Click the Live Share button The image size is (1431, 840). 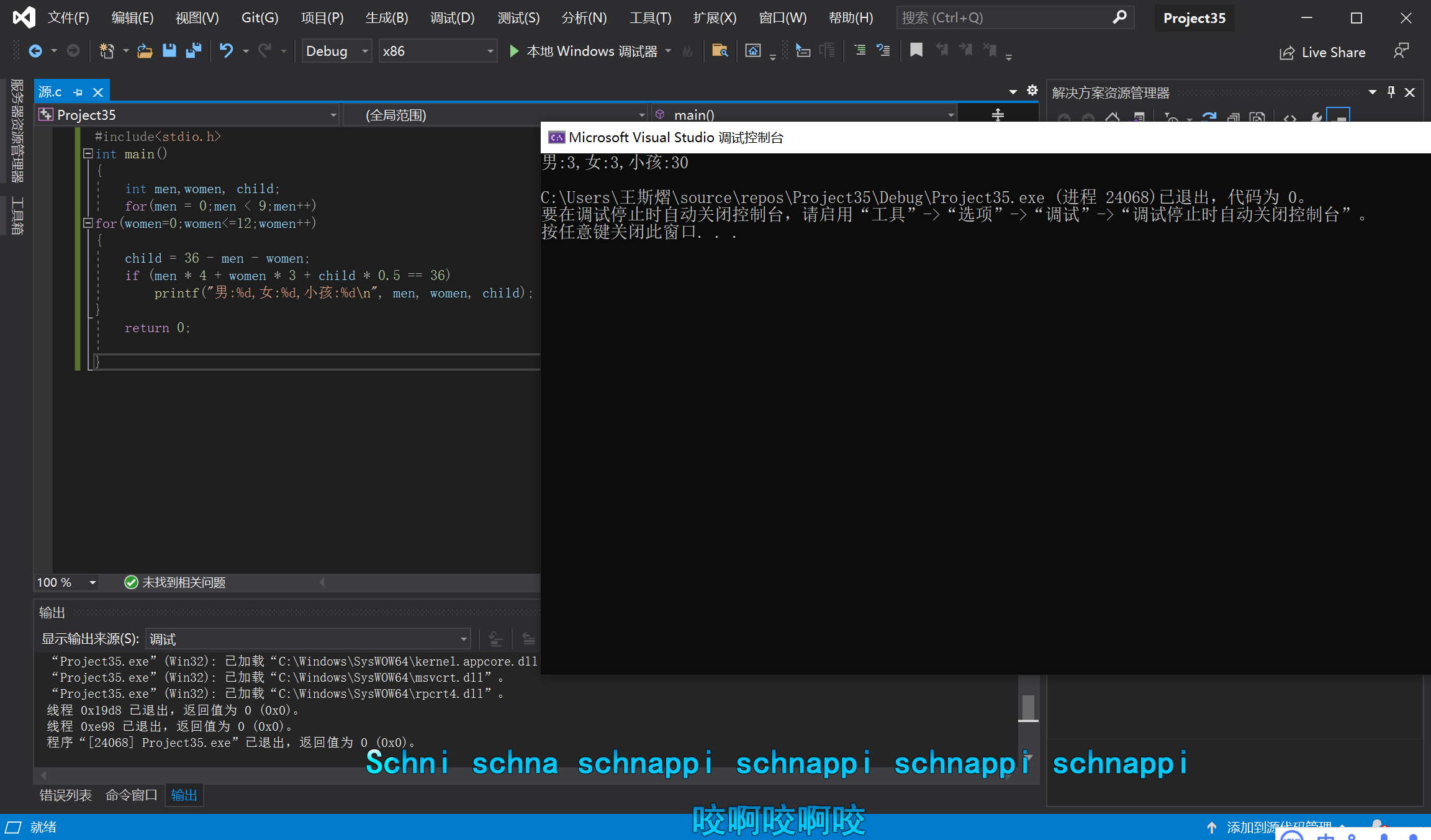tap(1322, 53)
